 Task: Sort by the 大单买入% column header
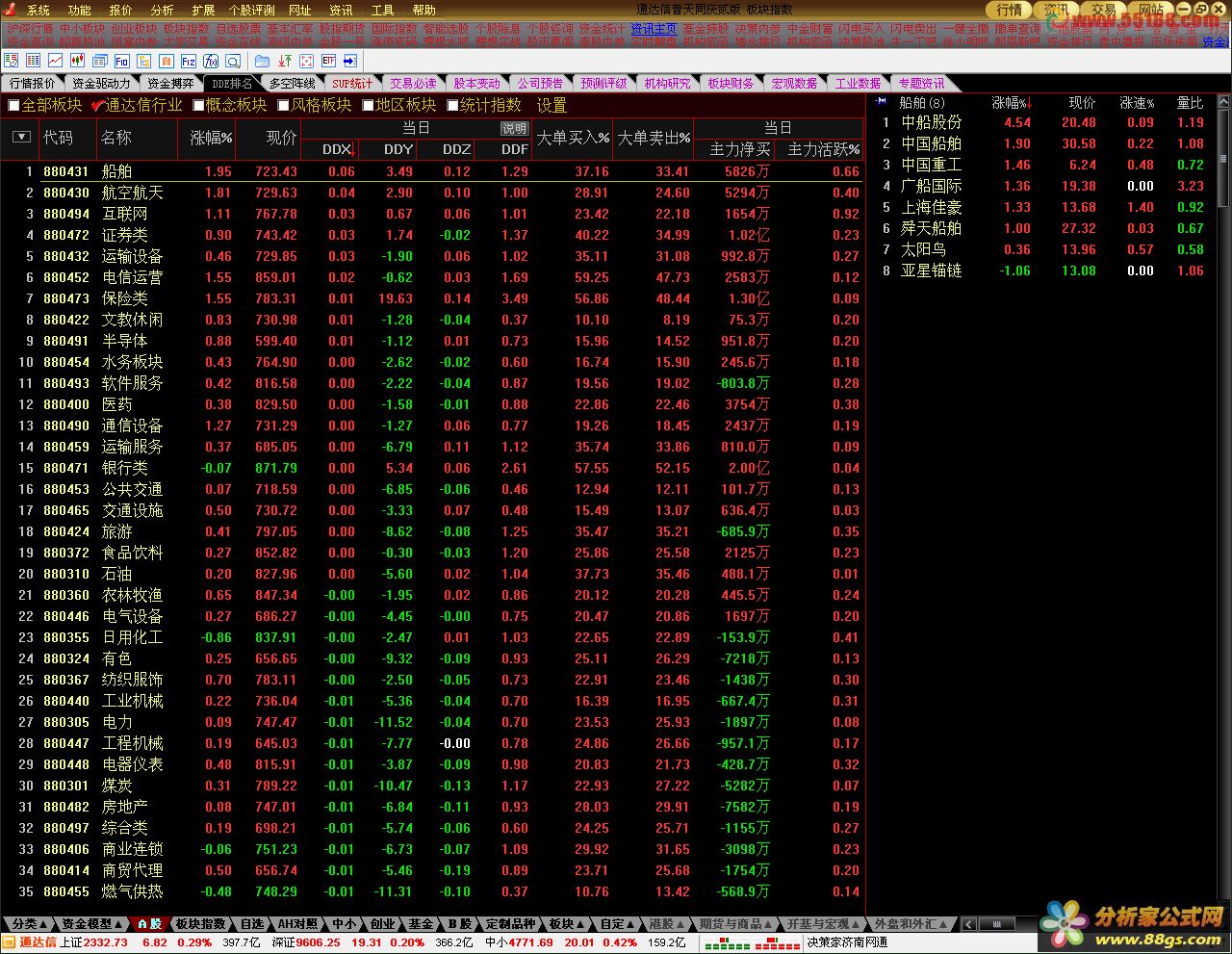click(573, 139)
